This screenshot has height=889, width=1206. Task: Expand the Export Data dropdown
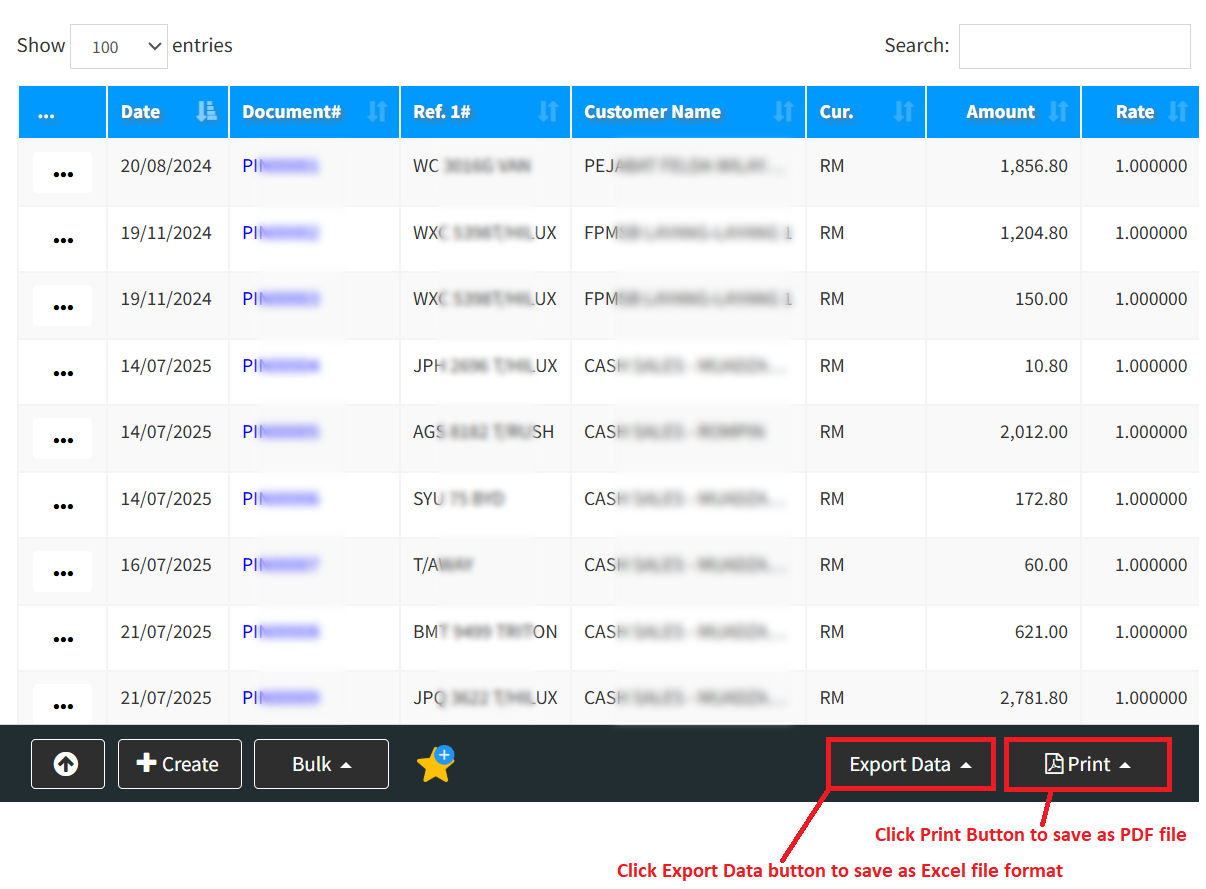pyautogui.click(x=910, y=765)
